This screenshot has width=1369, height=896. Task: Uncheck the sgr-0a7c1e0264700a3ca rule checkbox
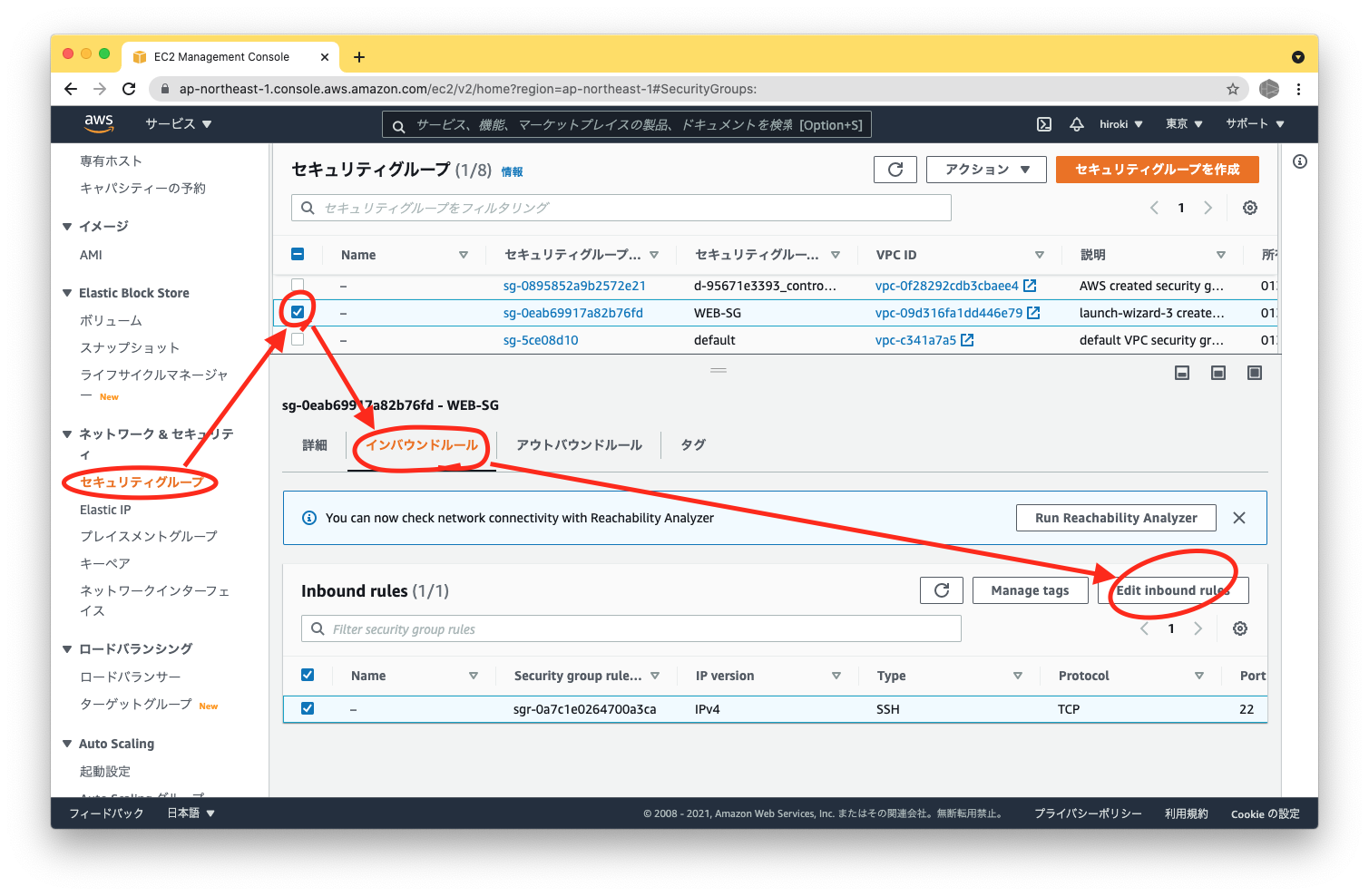click(308, 708)
